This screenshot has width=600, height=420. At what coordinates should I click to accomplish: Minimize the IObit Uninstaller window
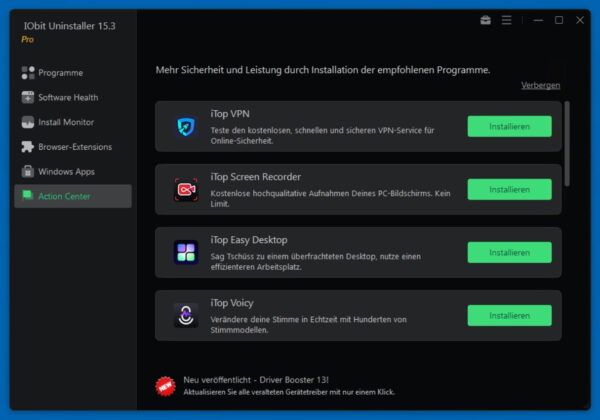pyautogui.click(x=538, y=20)
